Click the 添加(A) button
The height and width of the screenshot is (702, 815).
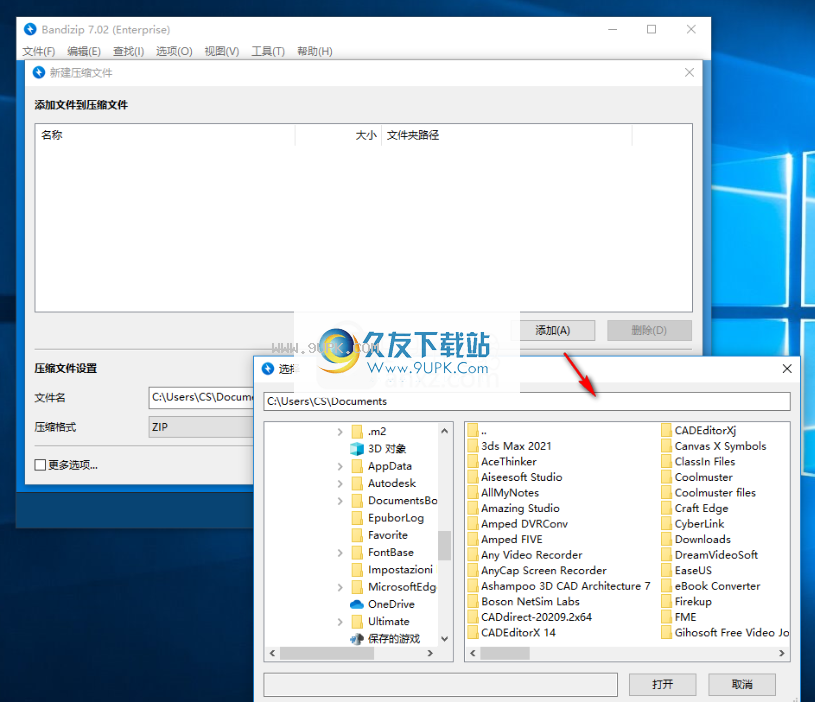(x=553, y=330)
